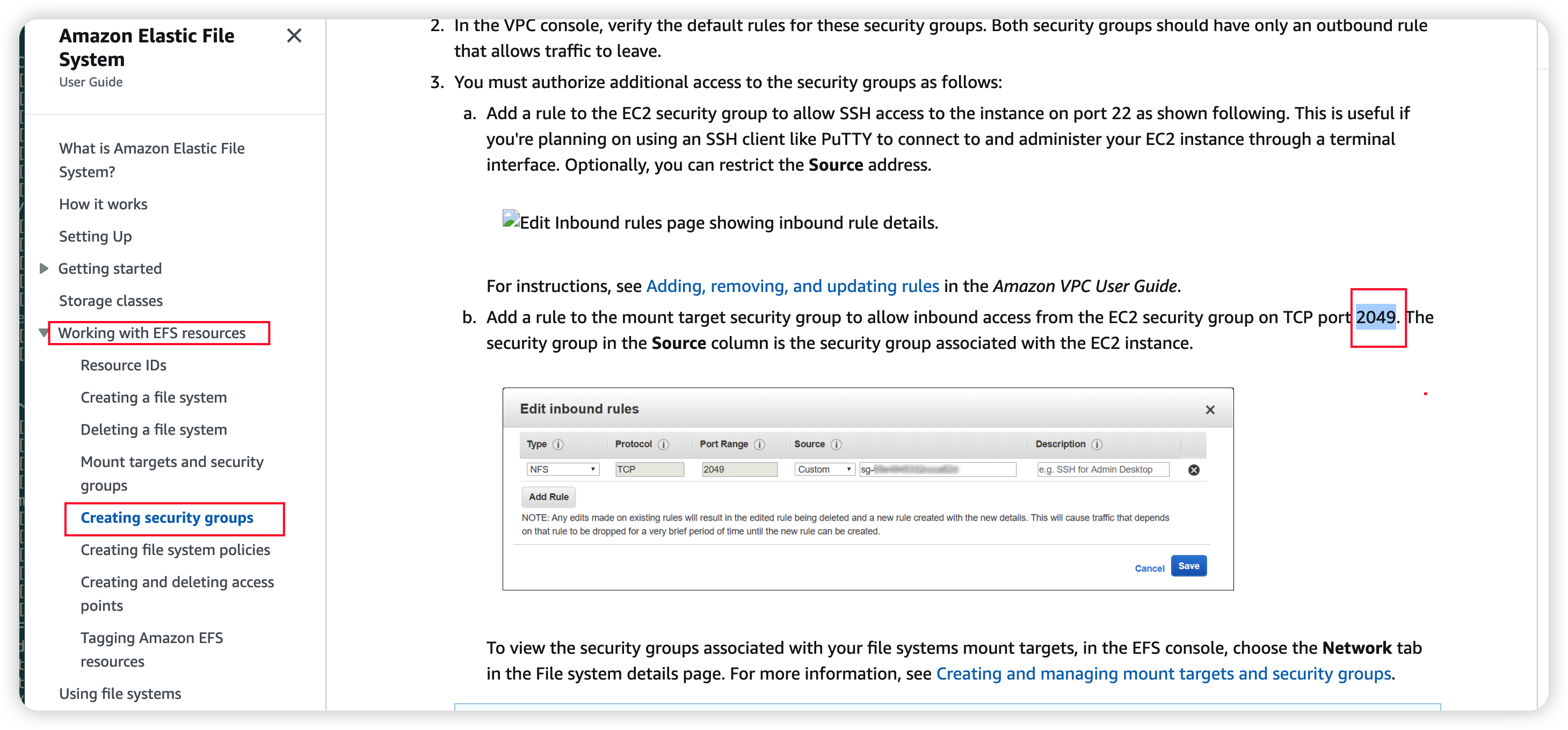Close the Edit inbound rules dialog
Viewport: 1568px width, 730px height.
point(1210,409)
